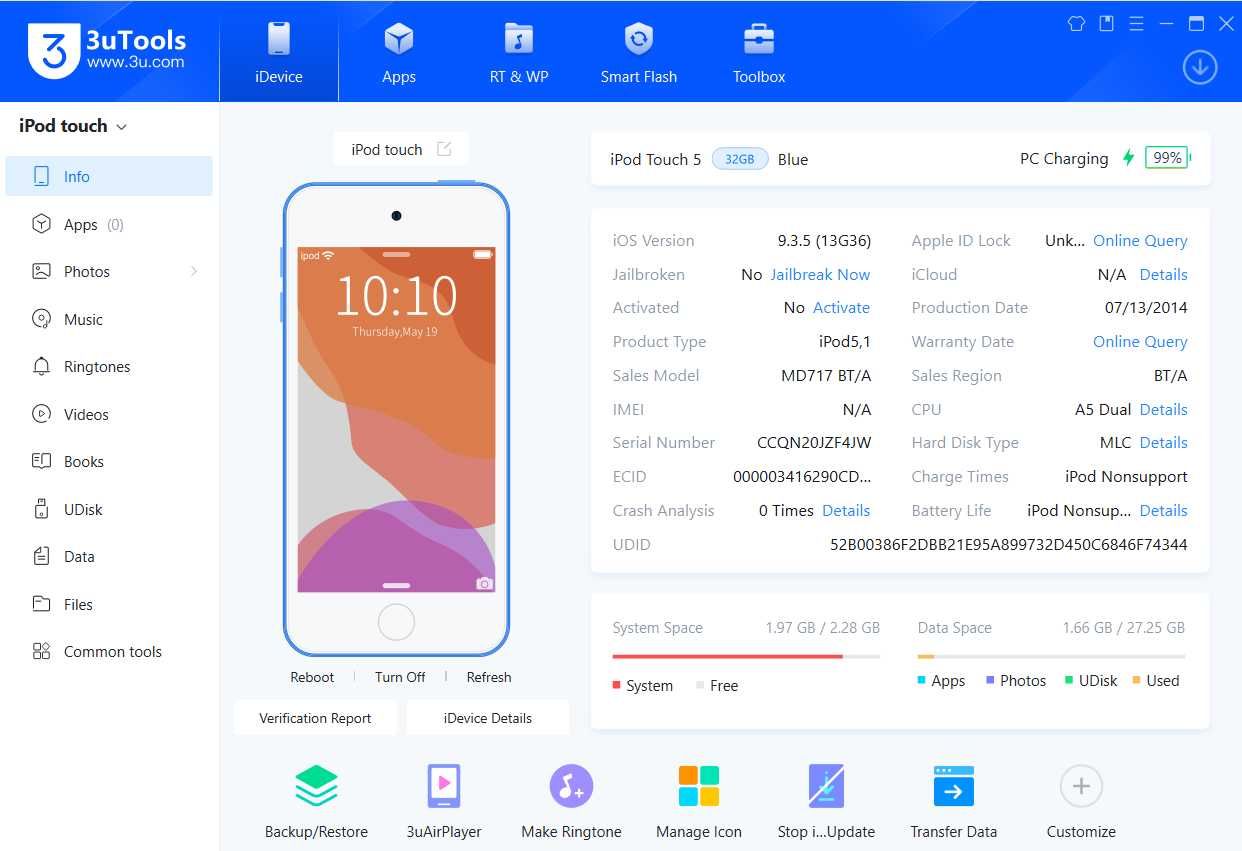Open the Toolbox tab
This screenshot has height=851, width=1242.
click(x=758, y=52)
